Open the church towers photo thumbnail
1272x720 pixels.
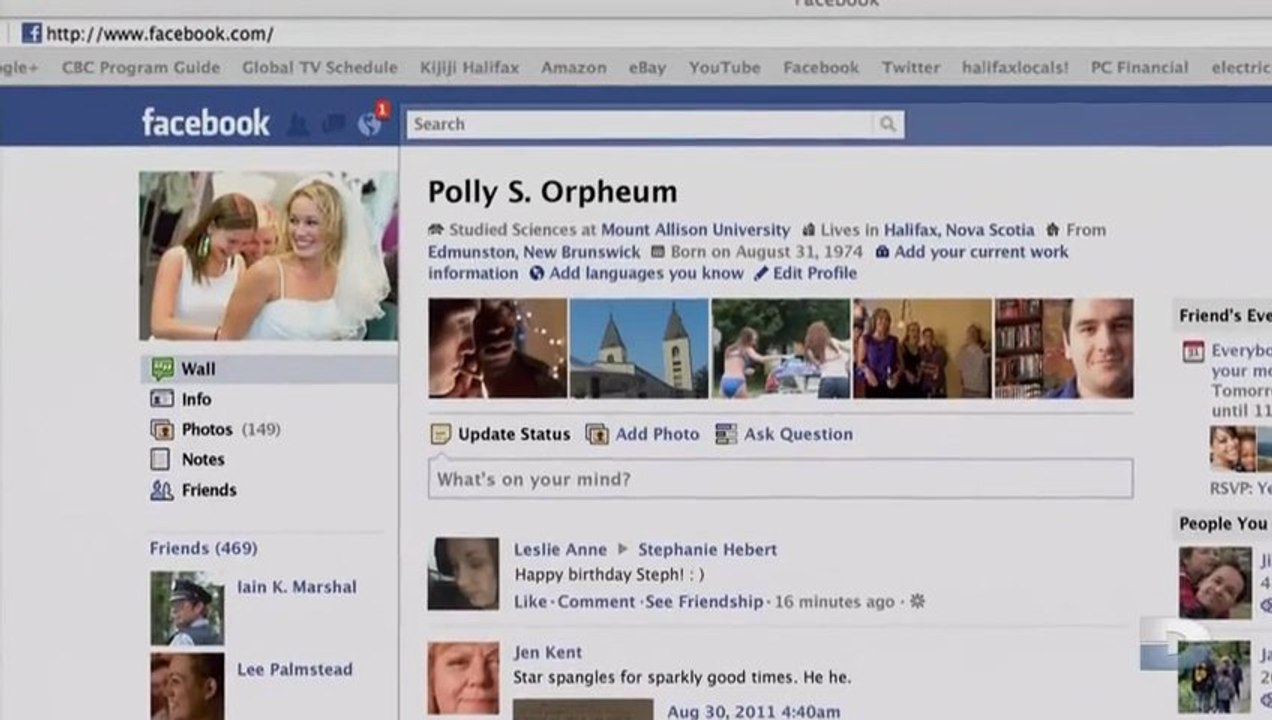(639, 348)
